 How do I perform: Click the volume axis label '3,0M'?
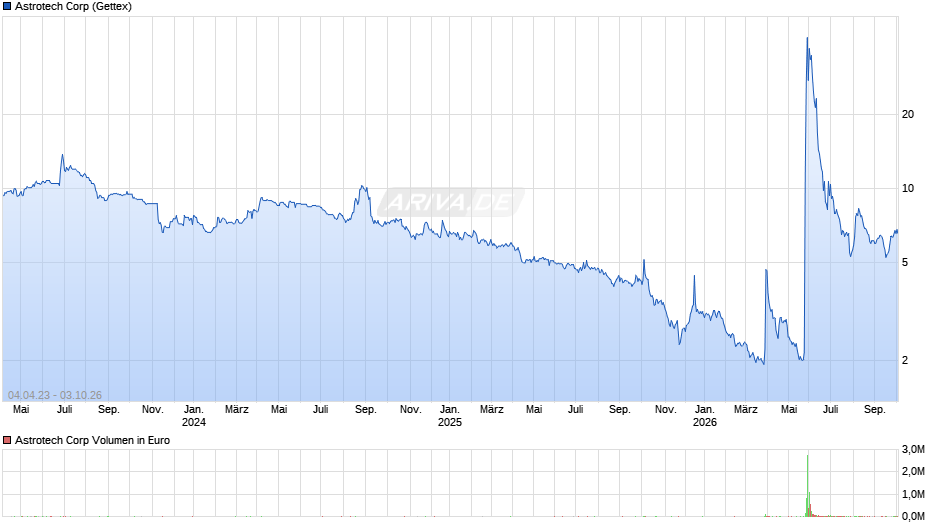pyautogui.click(x=913, y=449)
